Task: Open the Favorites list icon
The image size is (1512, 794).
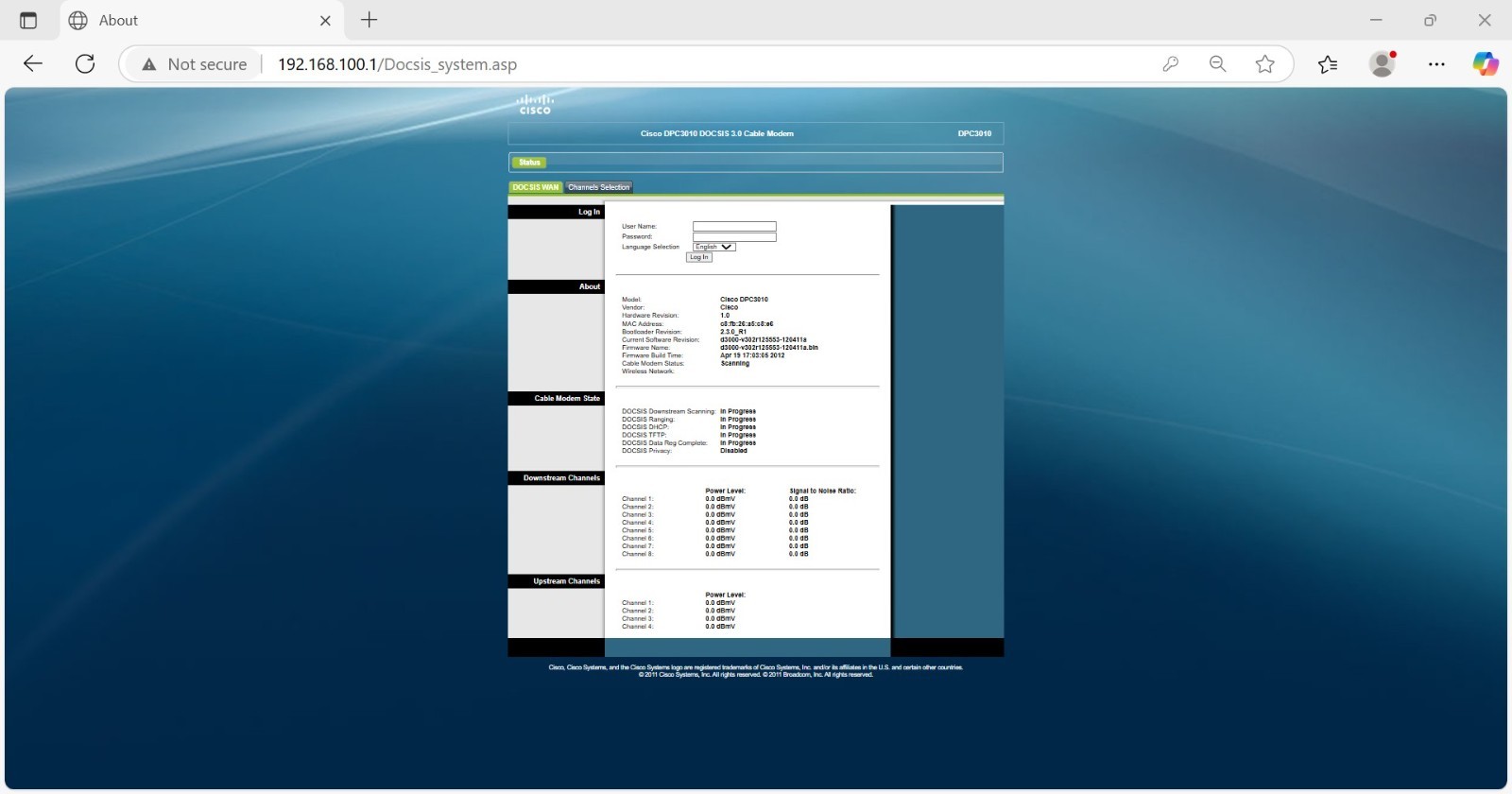Action: coord(1328,64)
